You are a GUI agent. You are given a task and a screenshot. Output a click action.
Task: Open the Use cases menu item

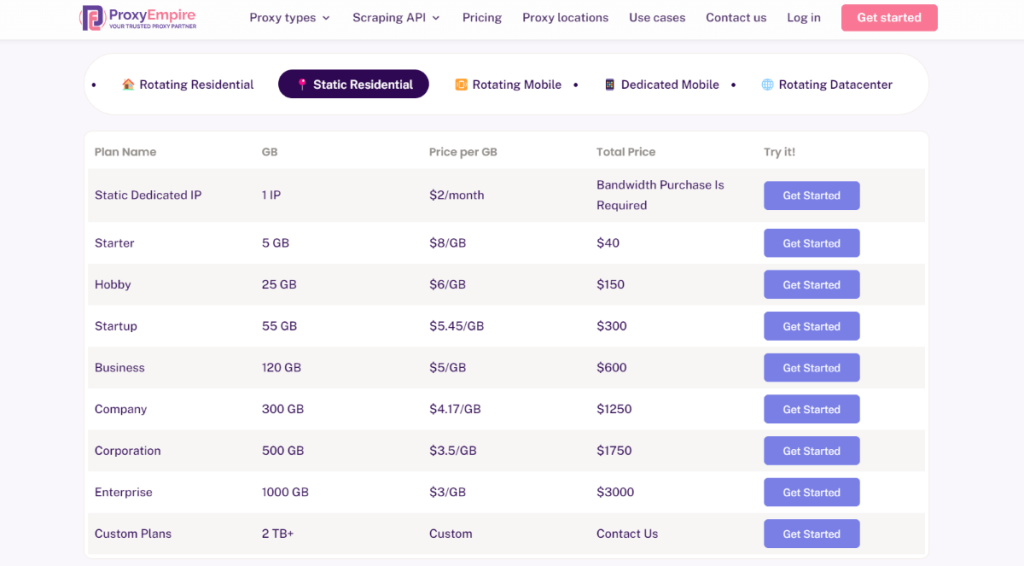pyautogui.click(x=657, y=18)
